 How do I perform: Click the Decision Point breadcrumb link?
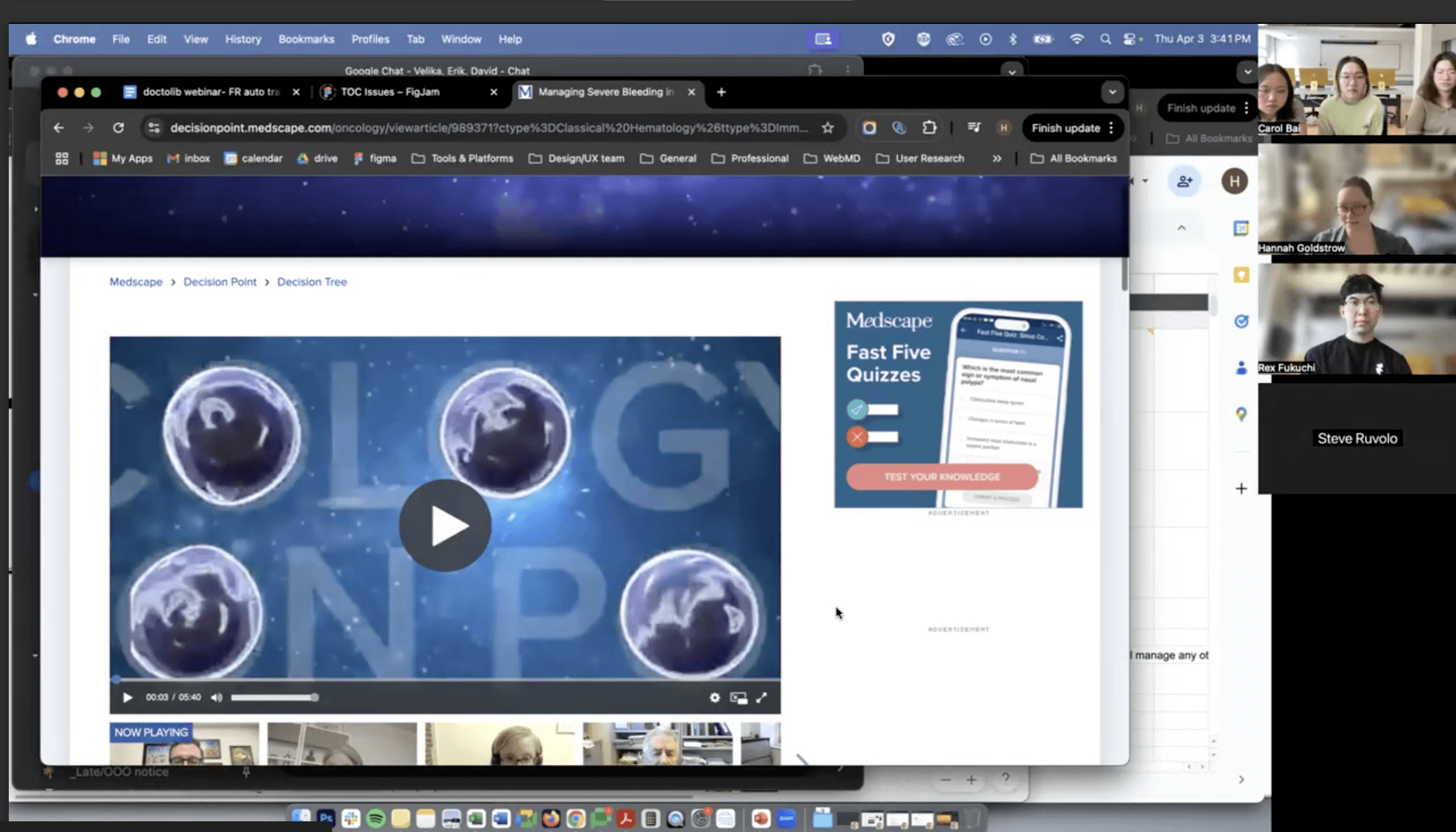220,282
